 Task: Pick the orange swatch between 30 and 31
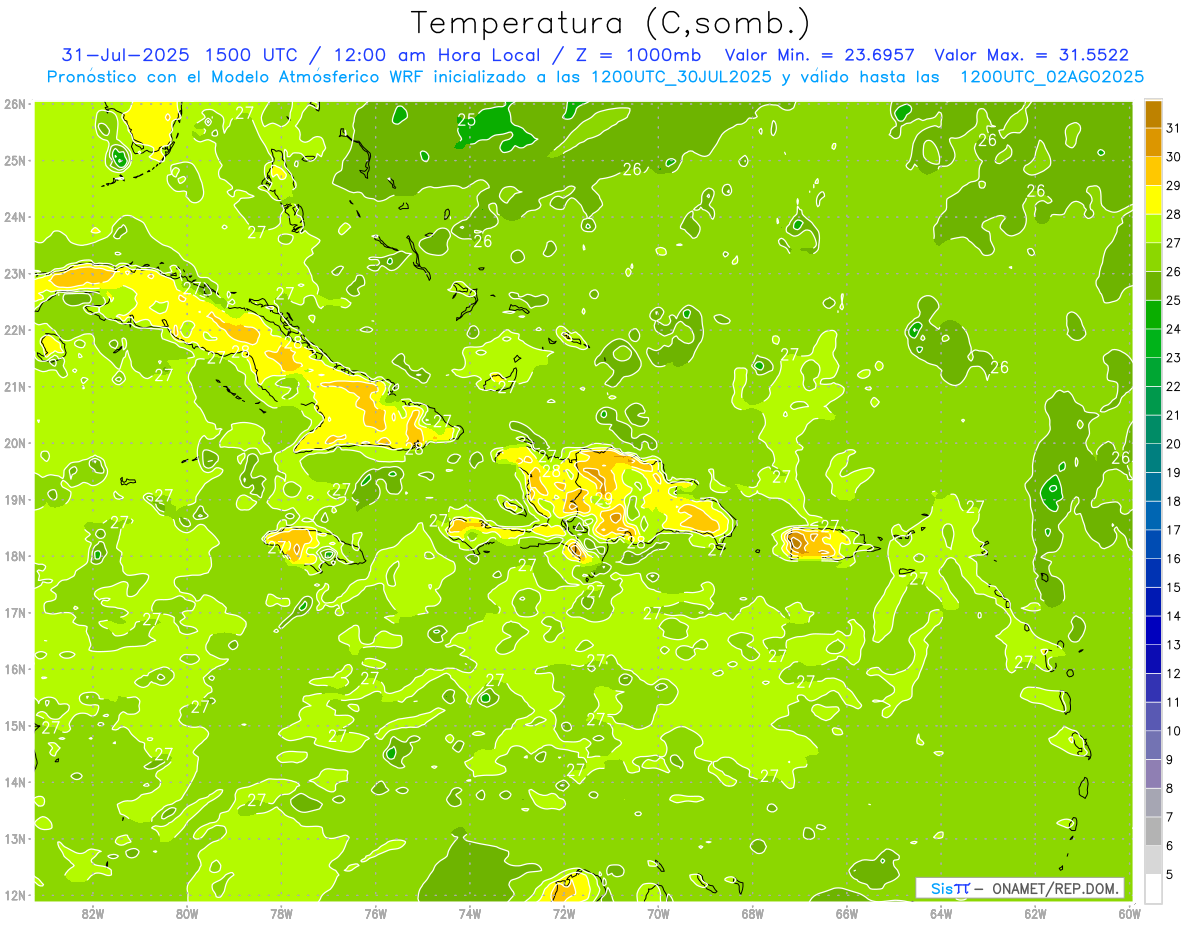tap(1153, 142)
